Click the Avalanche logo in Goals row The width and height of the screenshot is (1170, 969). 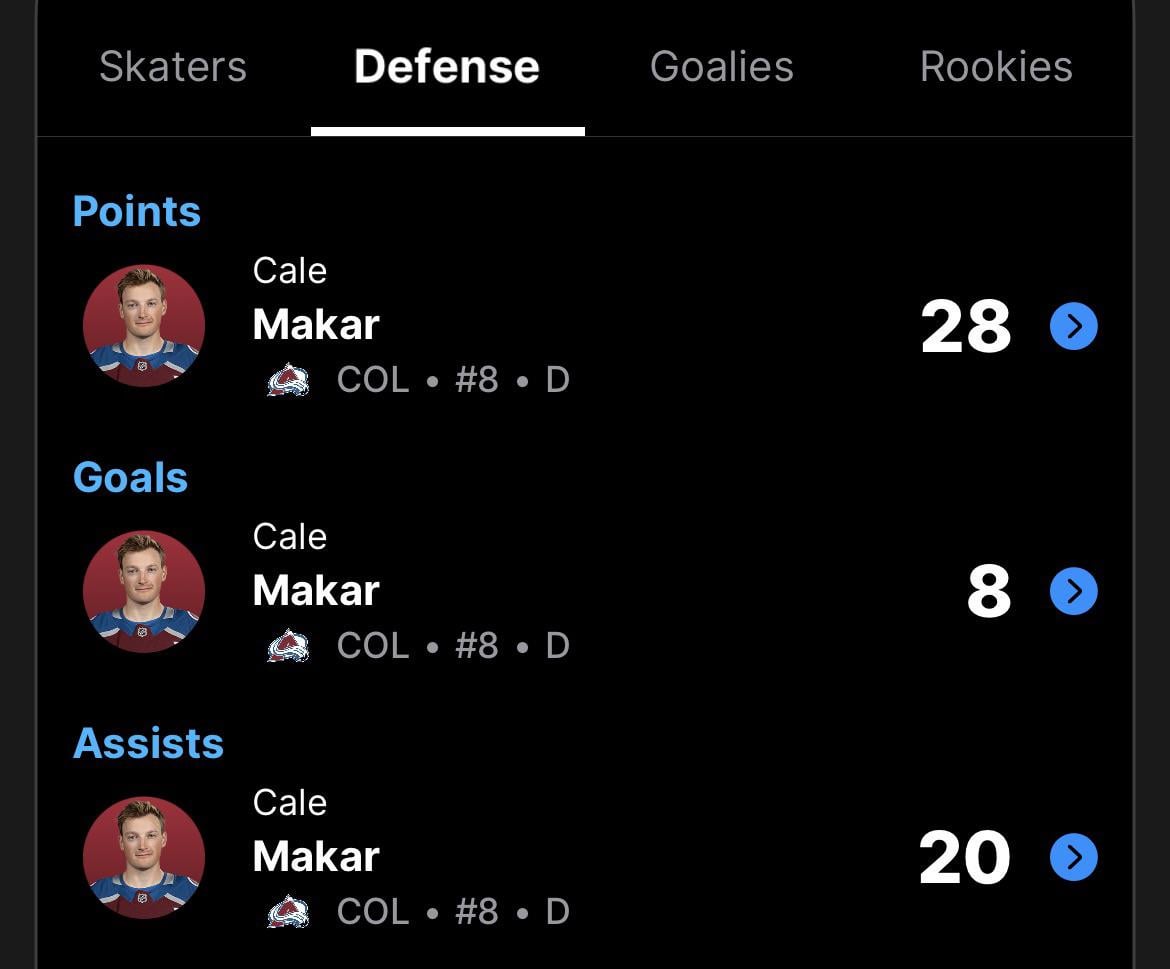288,647
